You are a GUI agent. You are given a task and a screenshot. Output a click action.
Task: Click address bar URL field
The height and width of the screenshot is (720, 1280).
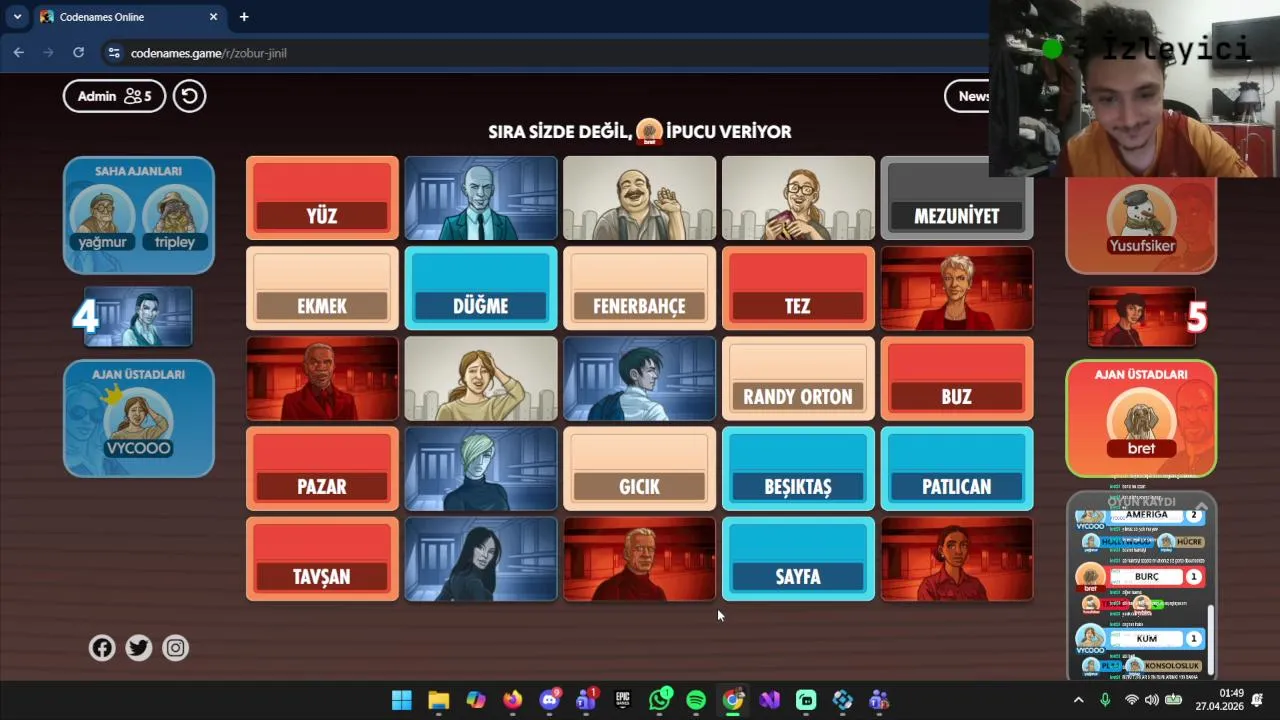[x=545, y=53]
